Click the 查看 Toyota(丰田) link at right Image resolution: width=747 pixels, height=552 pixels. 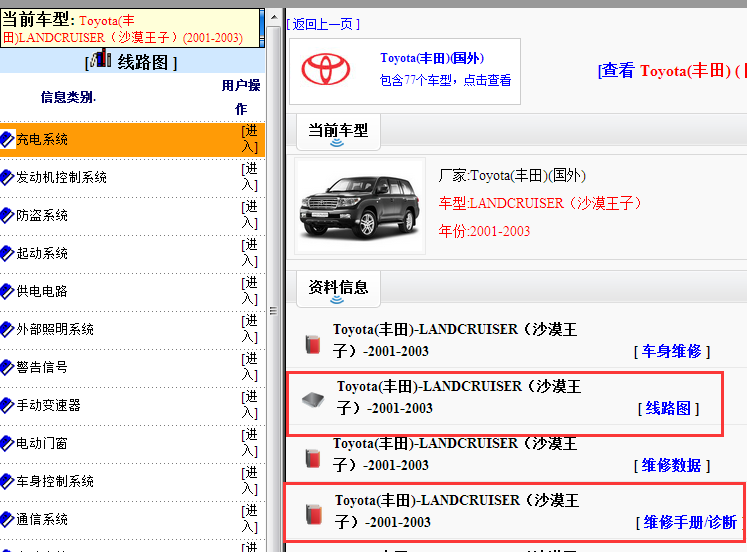672,71
